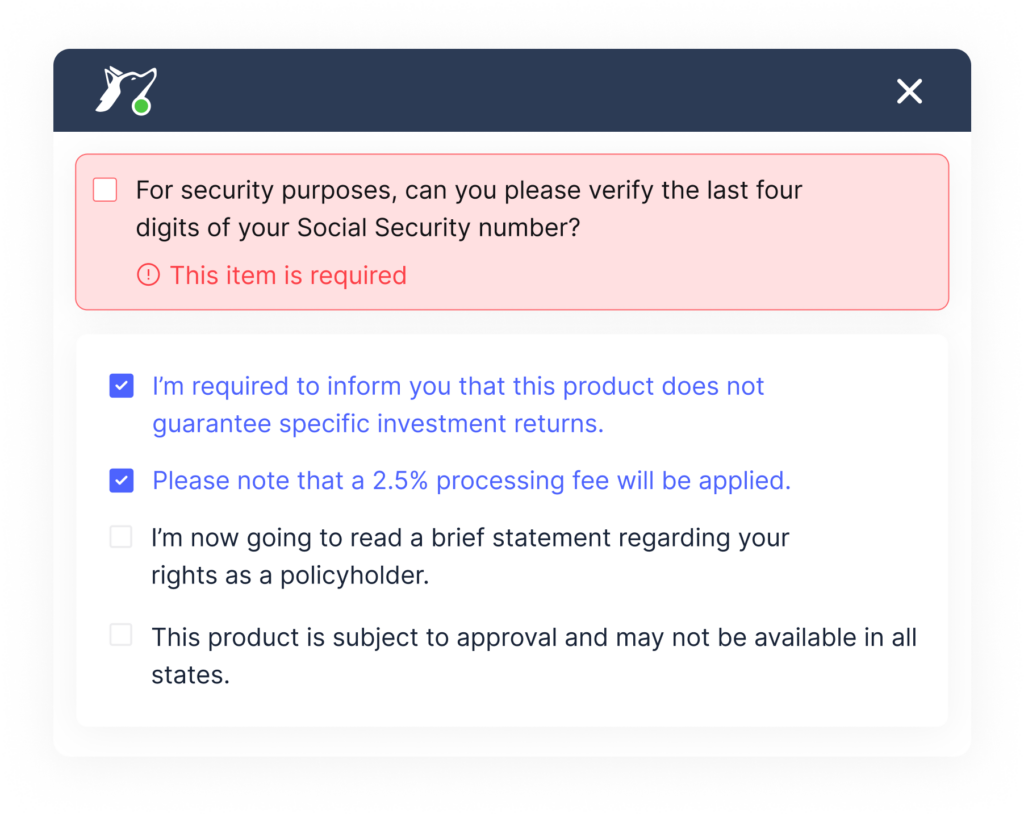The height and width of the screenshot is (814, 1024).
Task: Uncheck the investment returns disclosure checkbox
Action: (x=121, y=385)
